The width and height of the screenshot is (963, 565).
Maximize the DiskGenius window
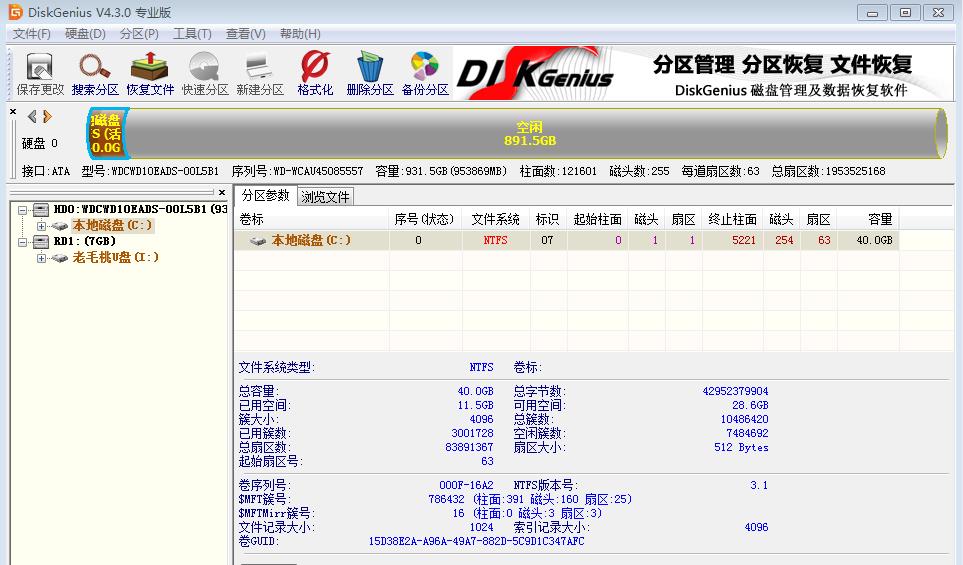click(905, 12)
